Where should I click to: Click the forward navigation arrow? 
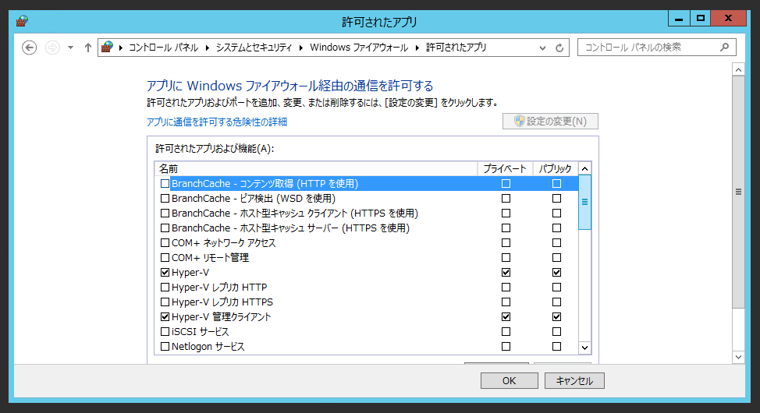[x=52, y=48]
